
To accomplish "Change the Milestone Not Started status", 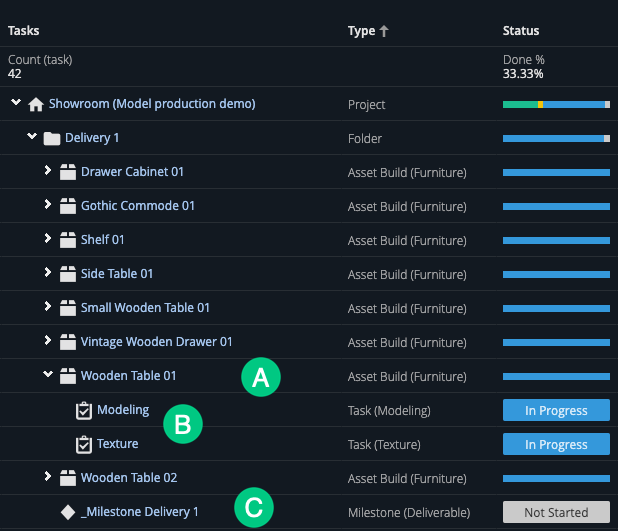I will [x=556, y=512].
